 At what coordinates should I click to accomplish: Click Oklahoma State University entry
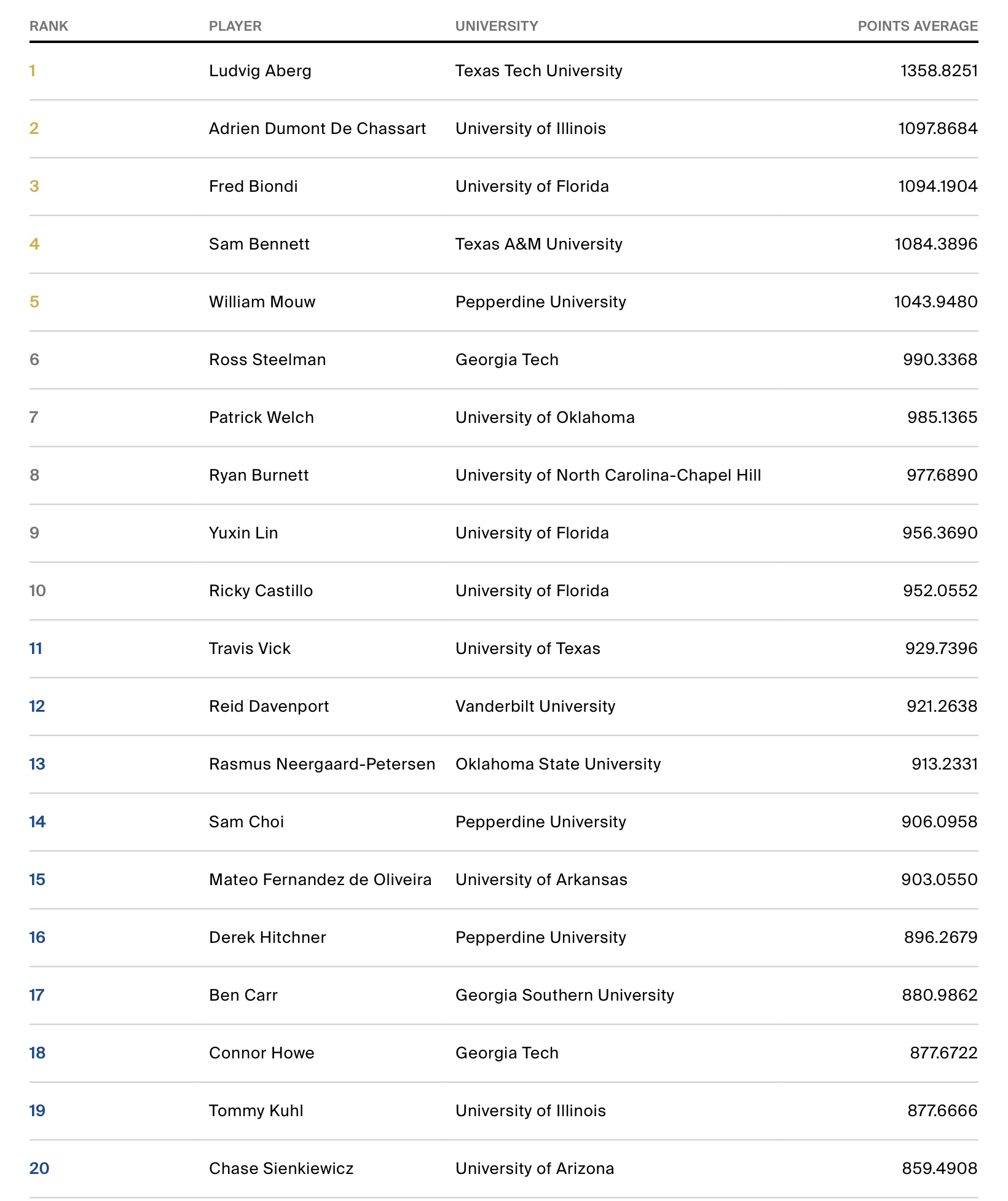point(557,764)
